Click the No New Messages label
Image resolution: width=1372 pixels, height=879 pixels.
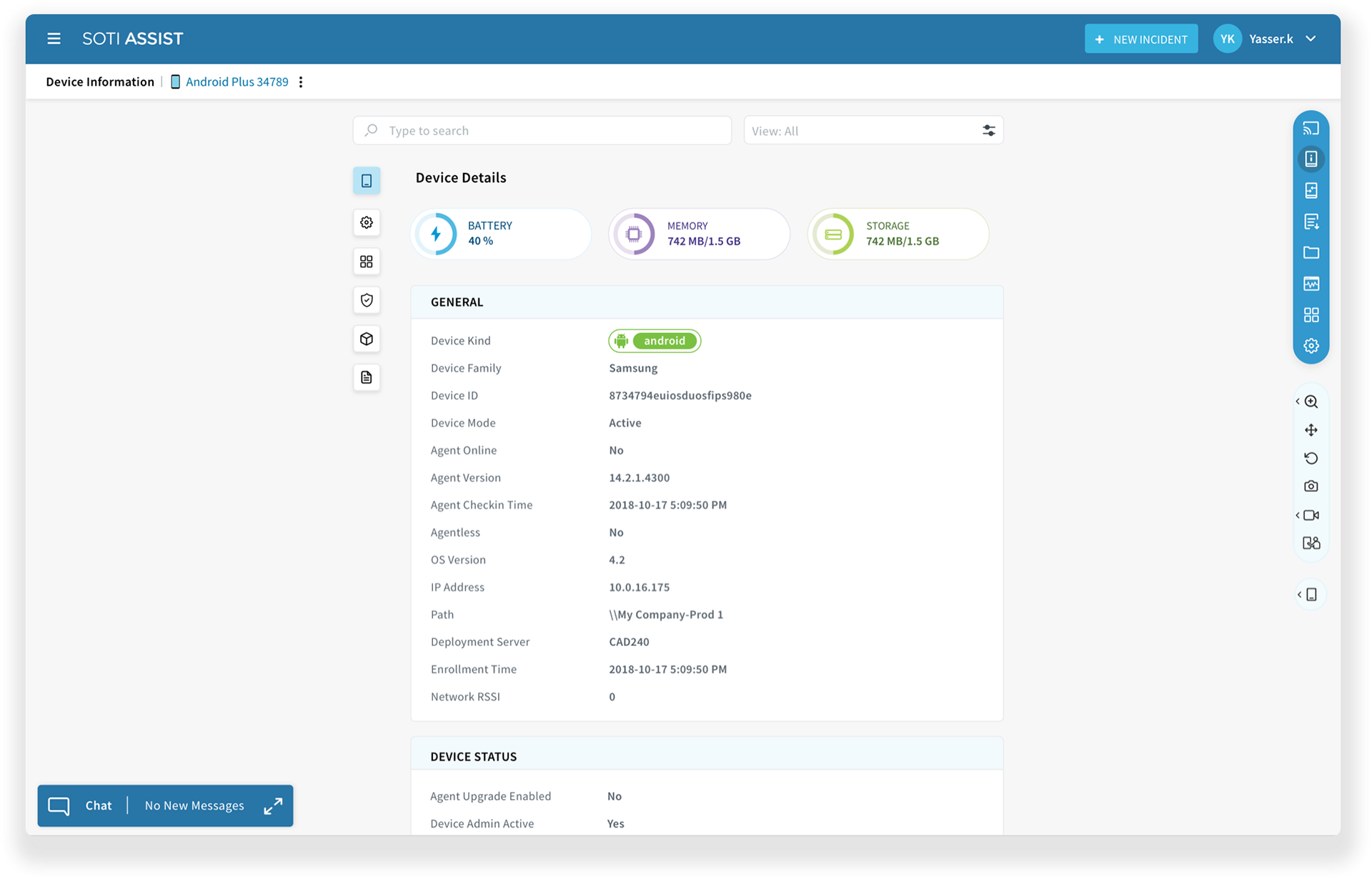point(194,806)
